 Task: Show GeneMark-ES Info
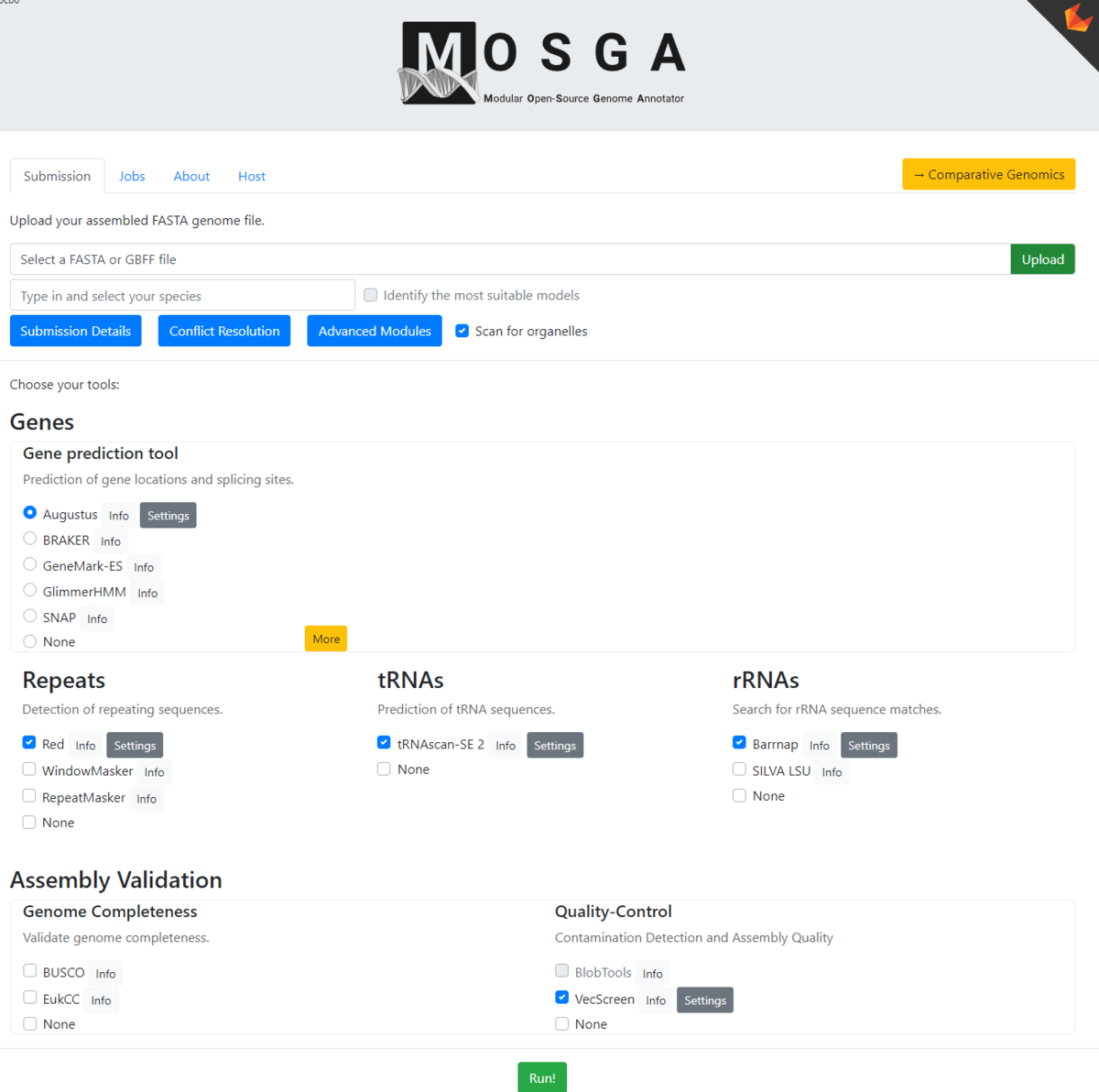144,567
